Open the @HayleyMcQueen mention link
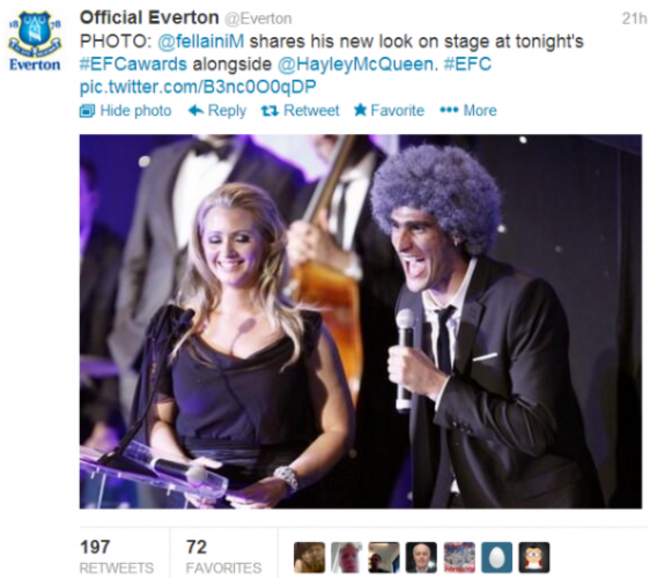Viewport: 650px width, 578px height. click(355, 64)
